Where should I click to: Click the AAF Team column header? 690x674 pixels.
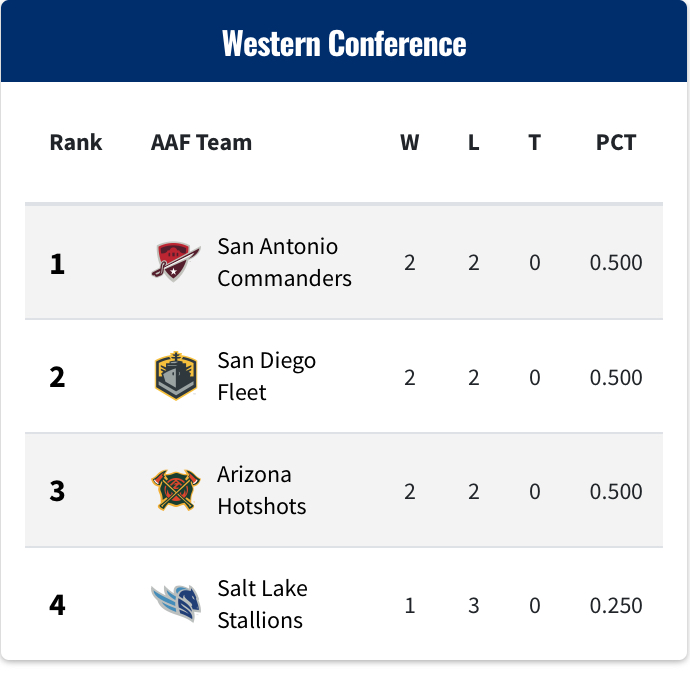click(202, 143)
